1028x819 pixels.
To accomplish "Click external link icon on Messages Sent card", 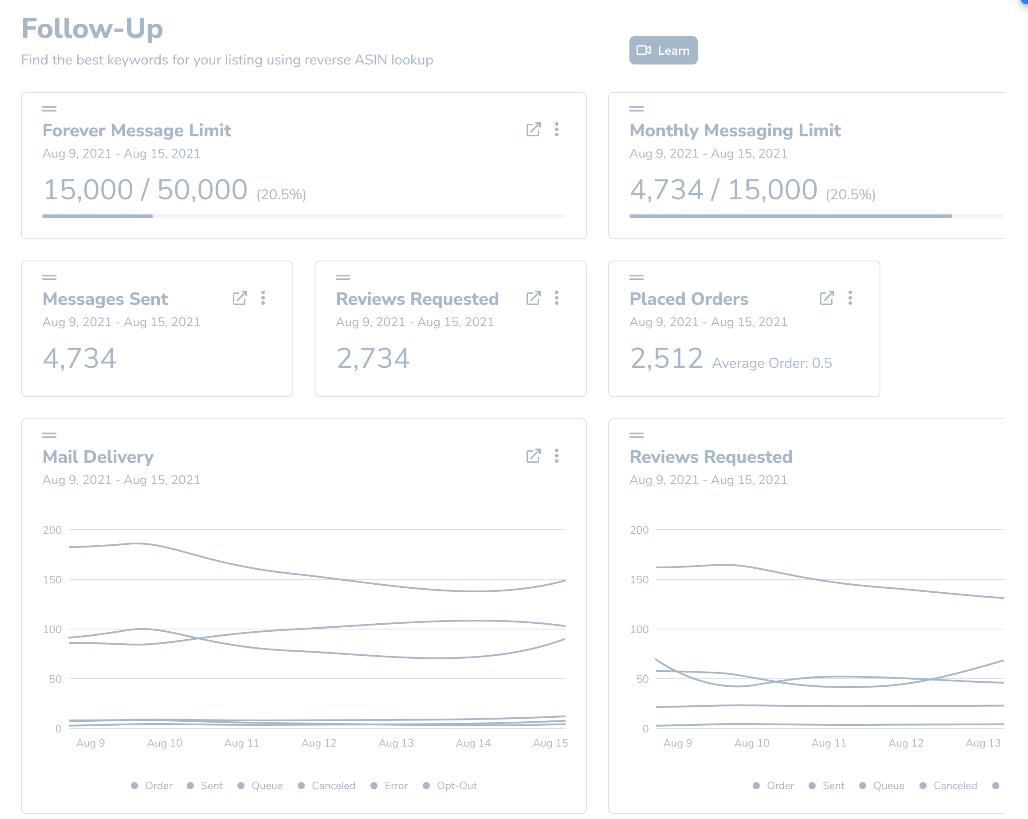I will pyautogui.click(x=240, y=298).
